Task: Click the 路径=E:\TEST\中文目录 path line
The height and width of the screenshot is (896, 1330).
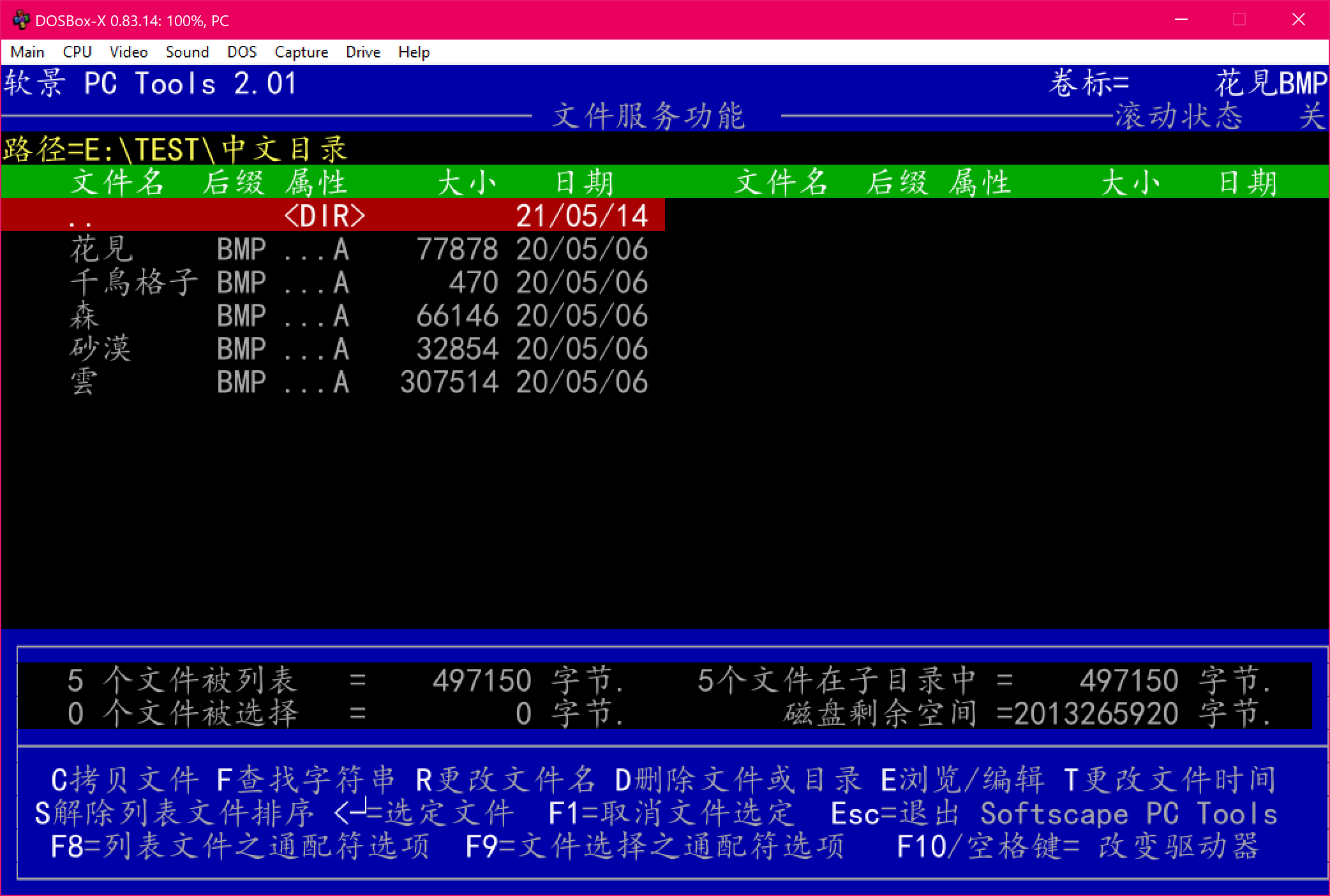Action: coord(175,149)
